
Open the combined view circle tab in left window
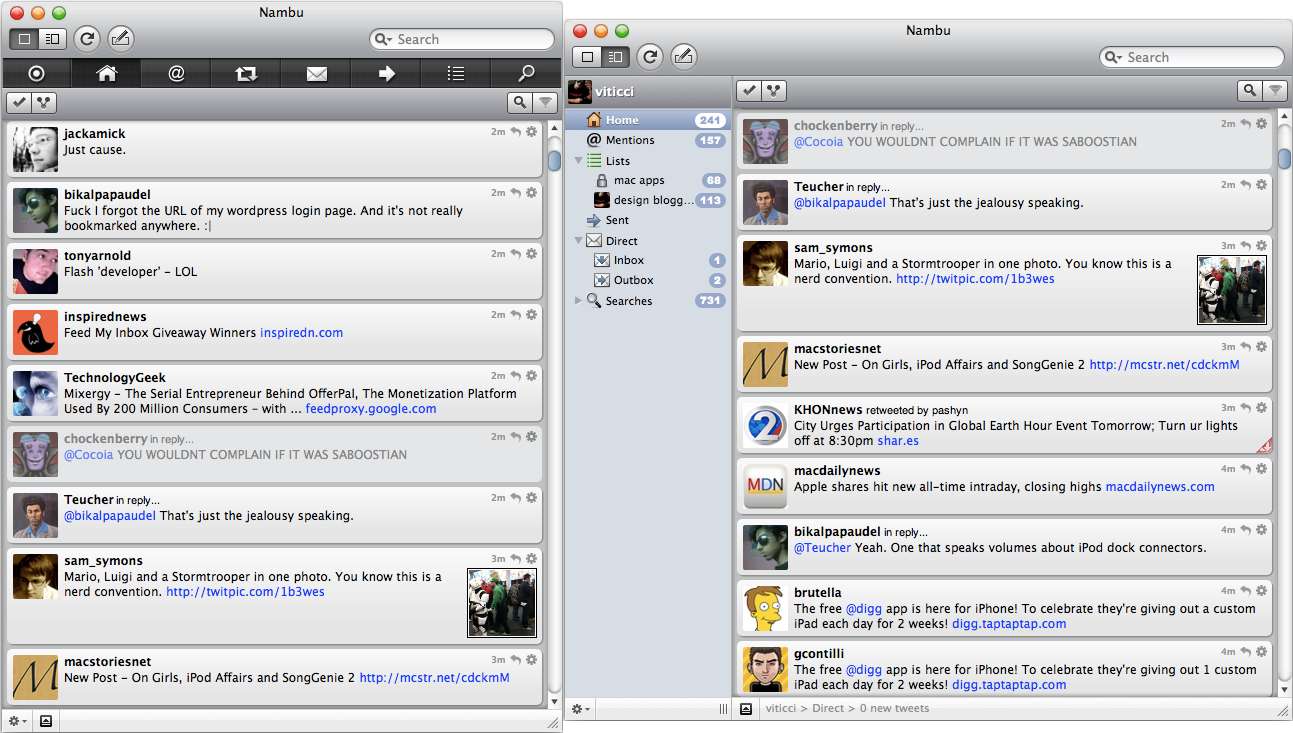(x=36, y=73)
